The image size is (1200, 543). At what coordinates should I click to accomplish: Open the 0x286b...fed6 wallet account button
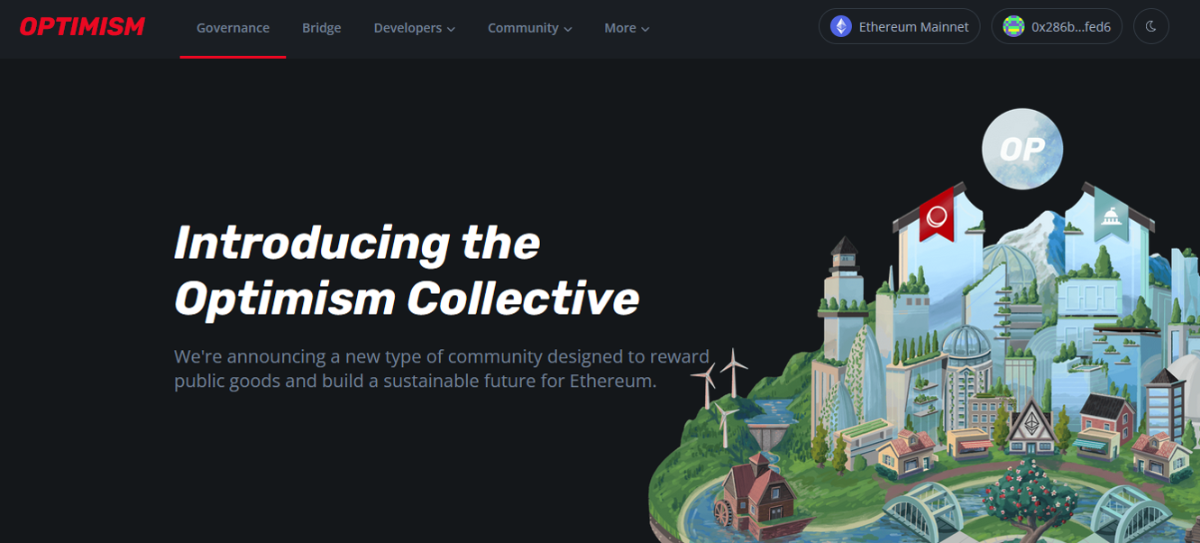click(x=1057, y=27)
